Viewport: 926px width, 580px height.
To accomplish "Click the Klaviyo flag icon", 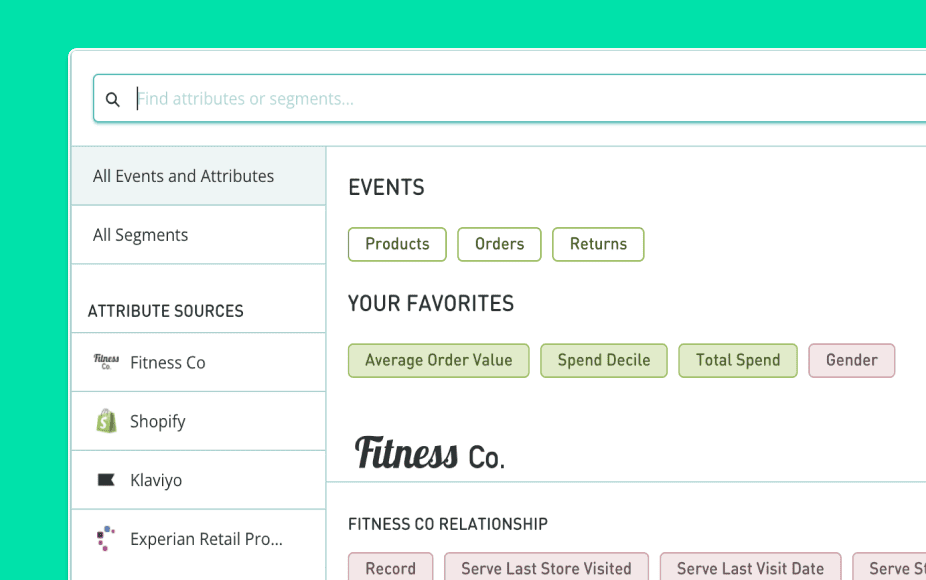I will click(x=106, y=480).
